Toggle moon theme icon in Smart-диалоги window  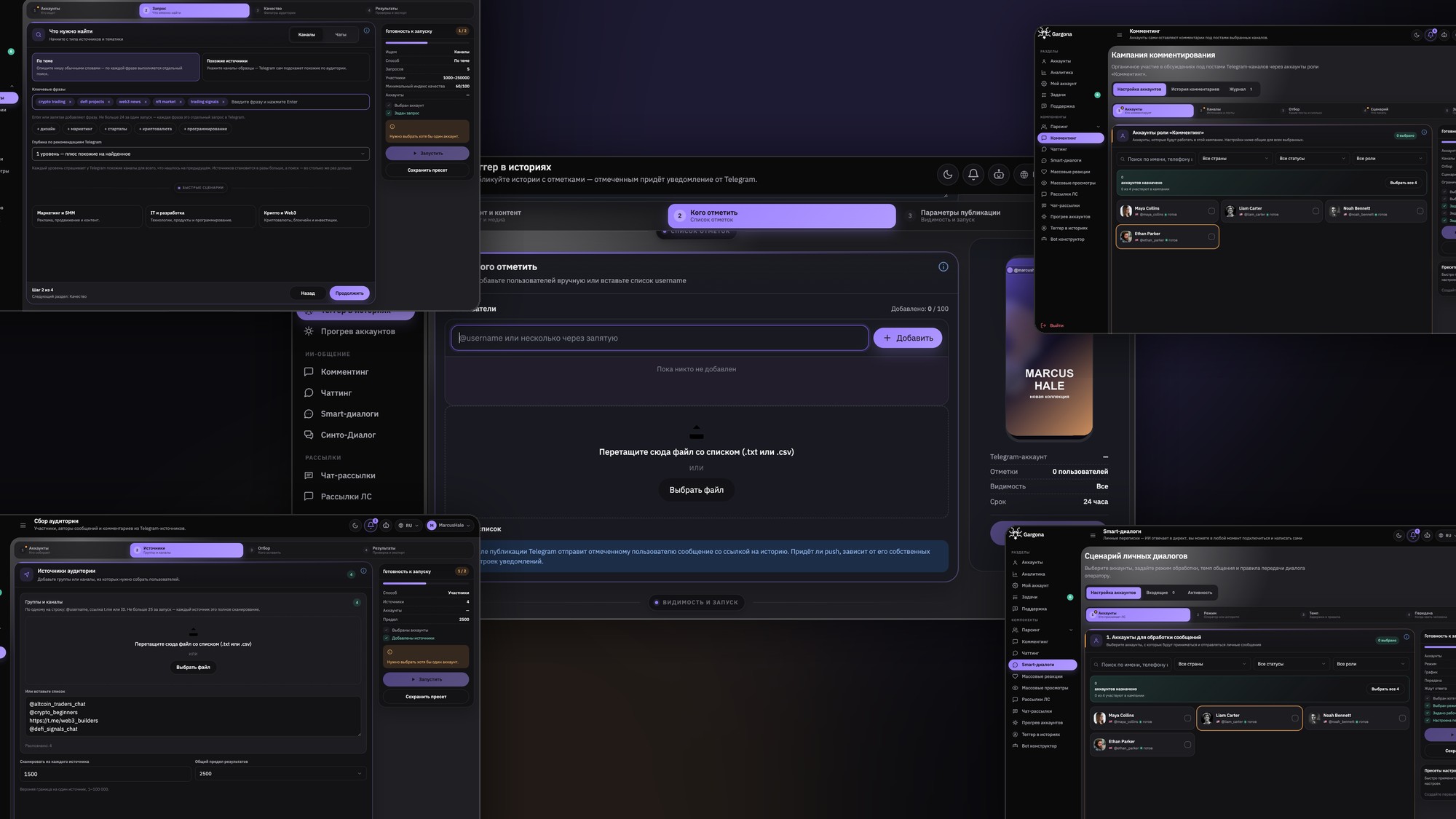pyautogui.click(x=1398, y=536)
